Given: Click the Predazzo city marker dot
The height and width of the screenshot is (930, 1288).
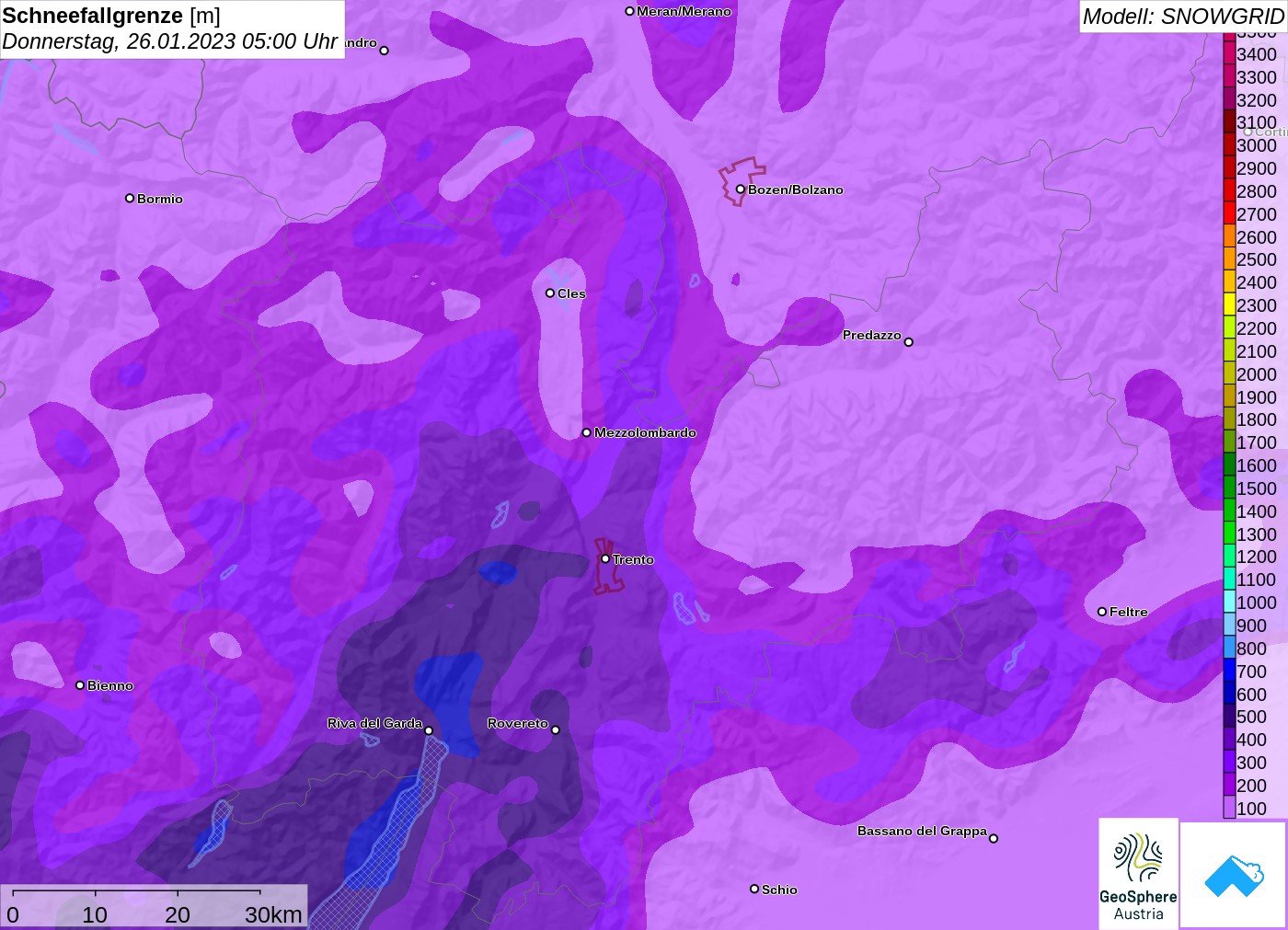Looking at the screenshot, I should (x=908, y=342).
